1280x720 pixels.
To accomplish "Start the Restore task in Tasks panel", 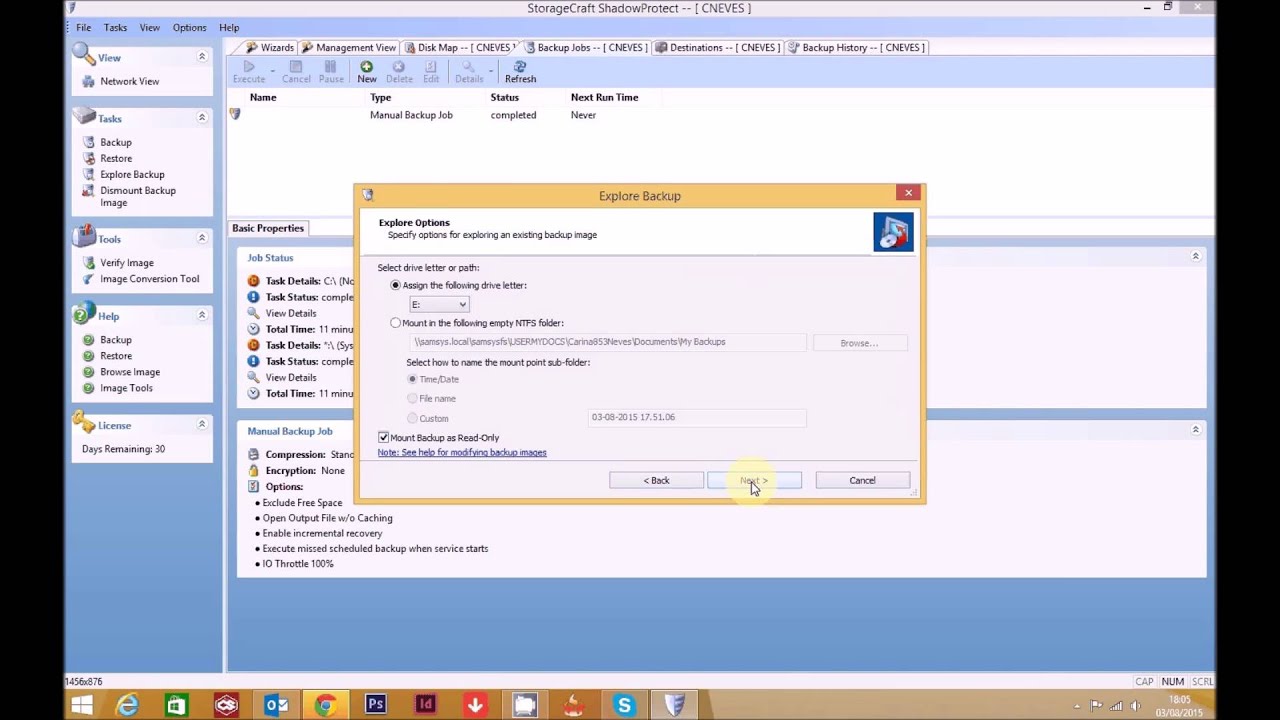I will [115, 159].
